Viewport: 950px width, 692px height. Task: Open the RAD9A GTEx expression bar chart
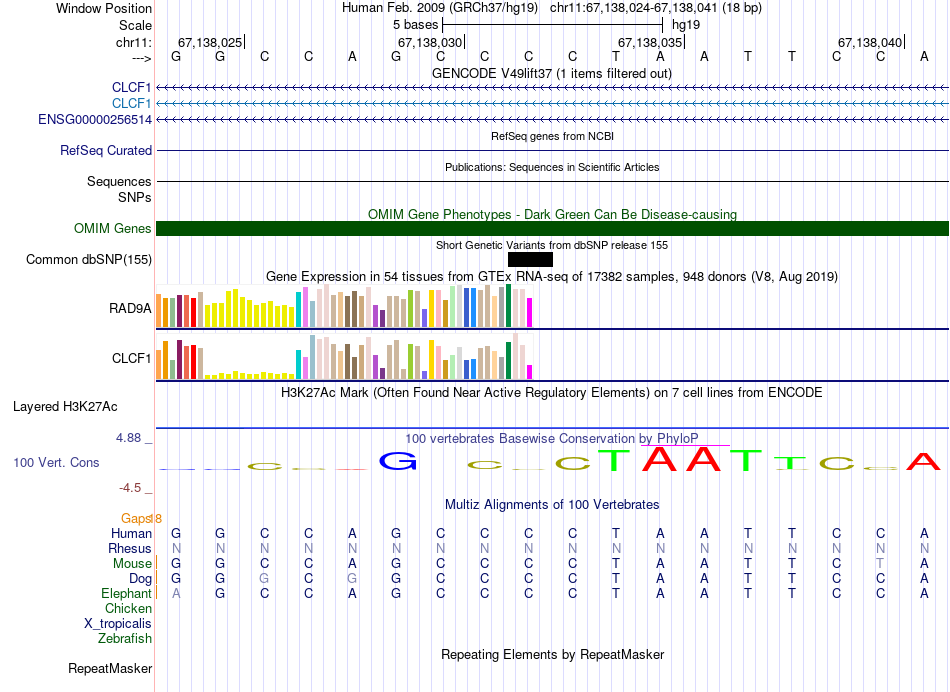[x=344, y=306]
